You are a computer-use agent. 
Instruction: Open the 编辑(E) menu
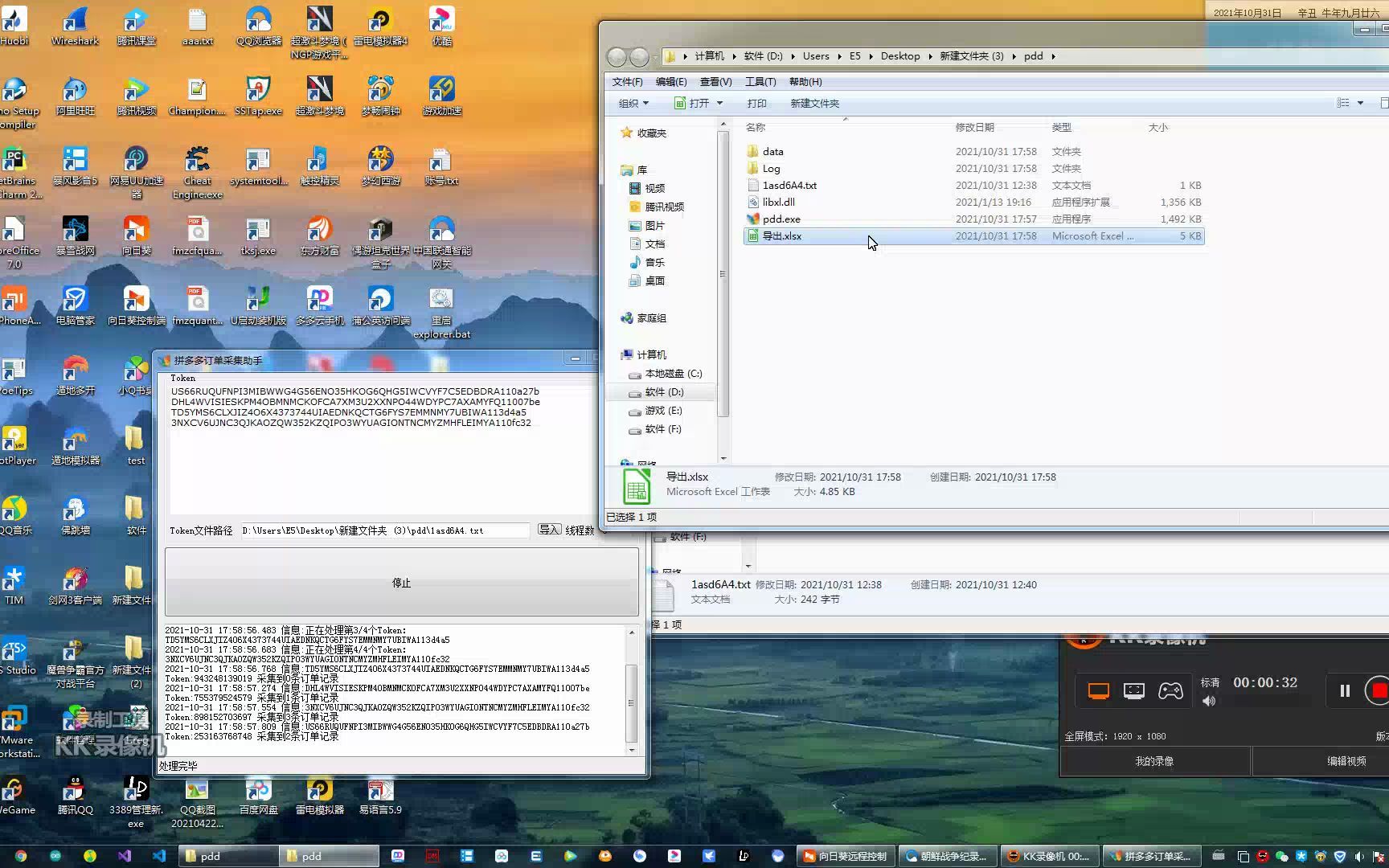pos(671,81)
